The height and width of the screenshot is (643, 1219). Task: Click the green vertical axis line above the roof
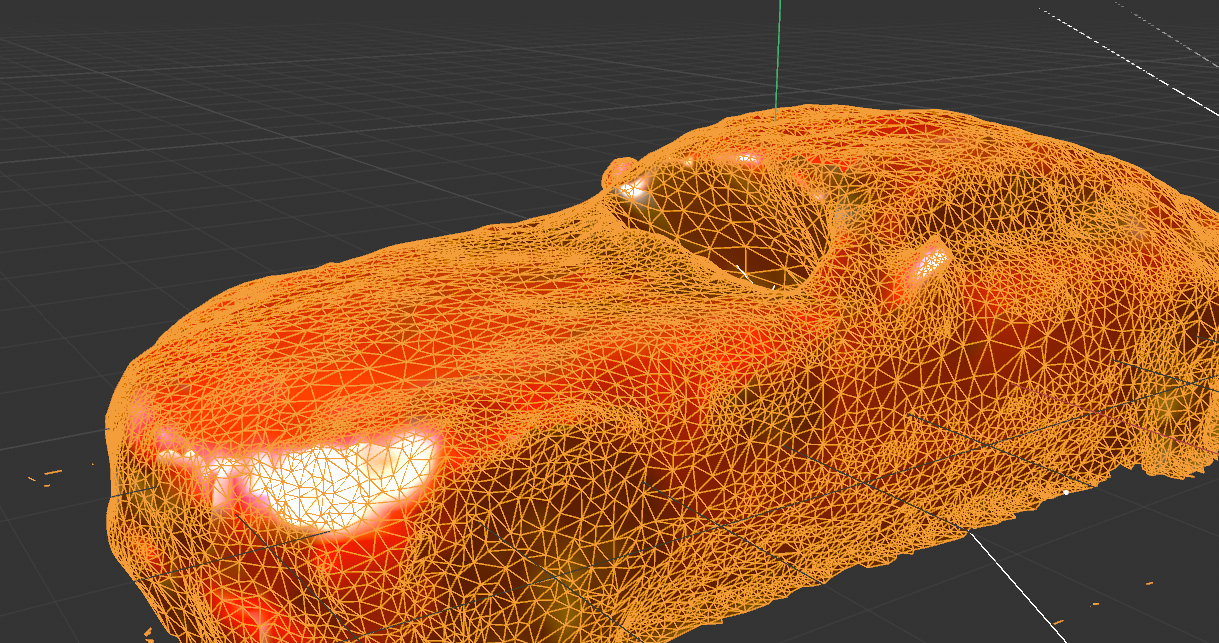pos(777,50)
